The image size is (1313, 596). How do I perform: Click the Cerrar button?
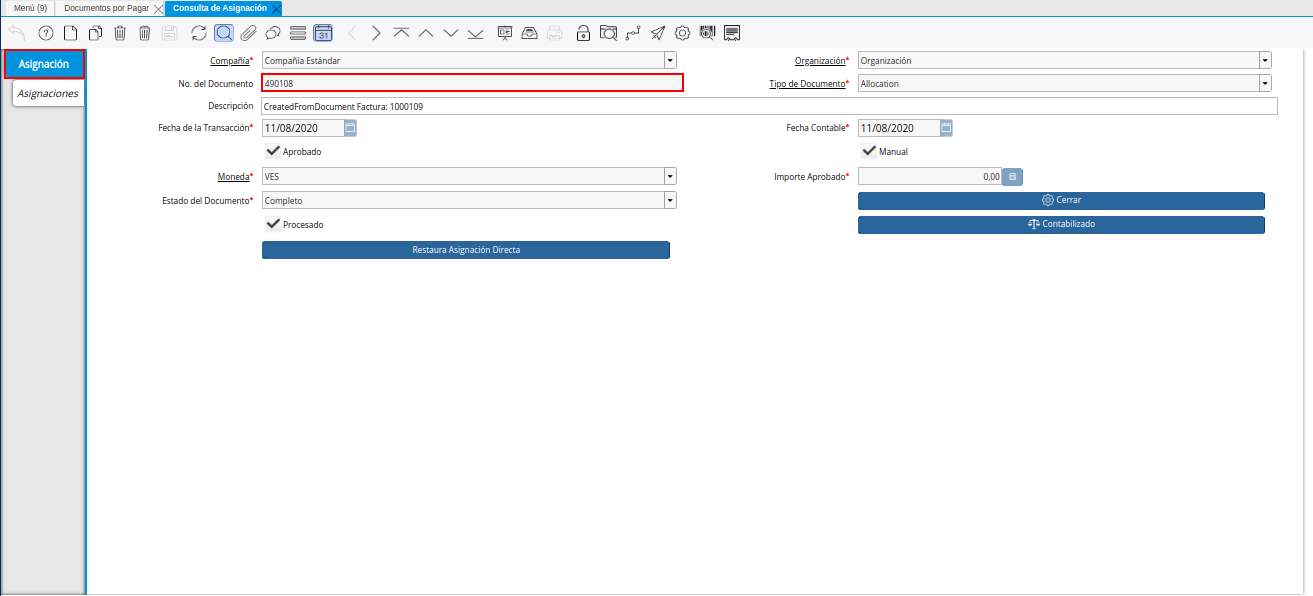point(1061,200)
